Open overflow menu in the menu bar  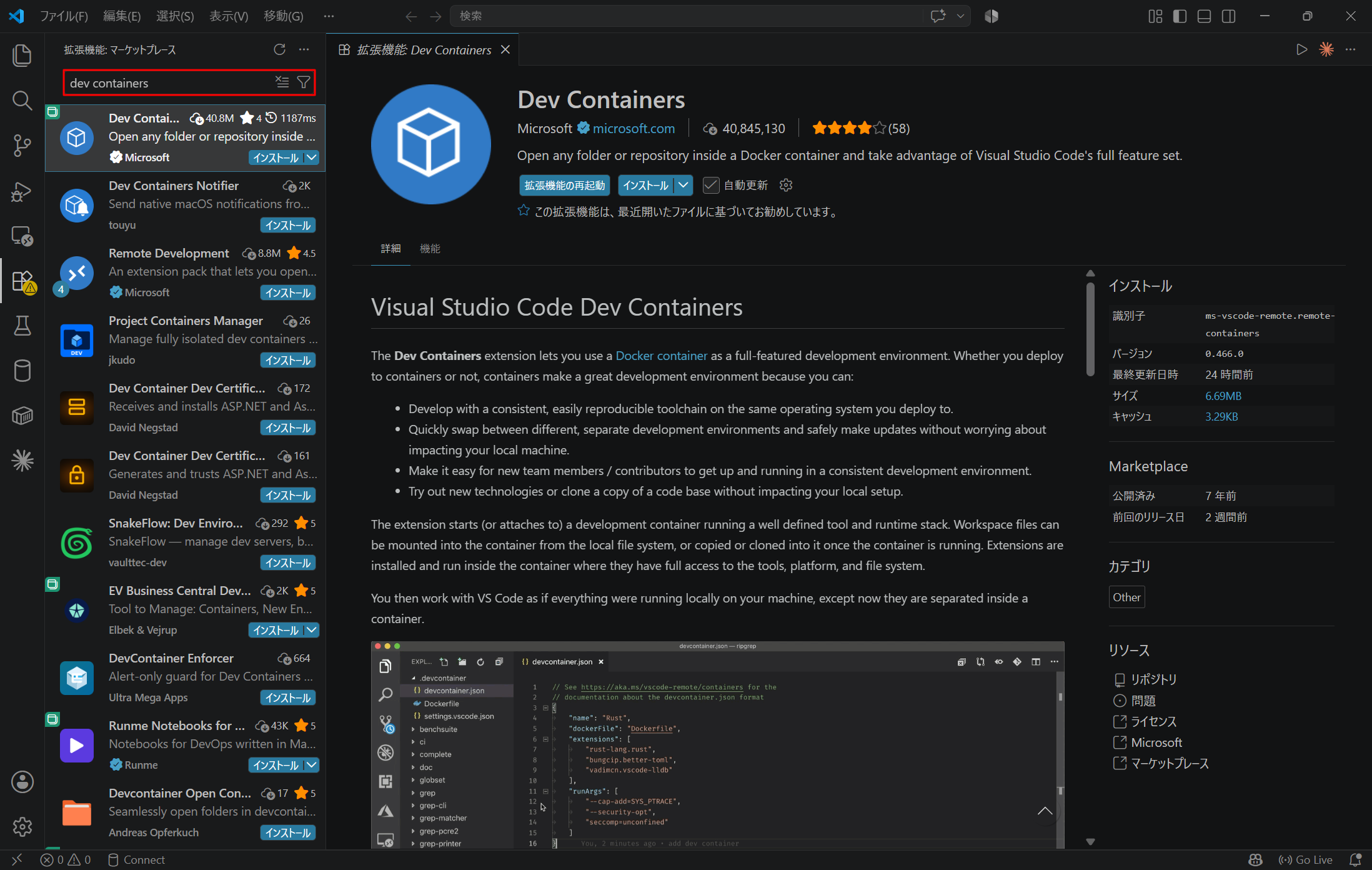coord(329,16)
